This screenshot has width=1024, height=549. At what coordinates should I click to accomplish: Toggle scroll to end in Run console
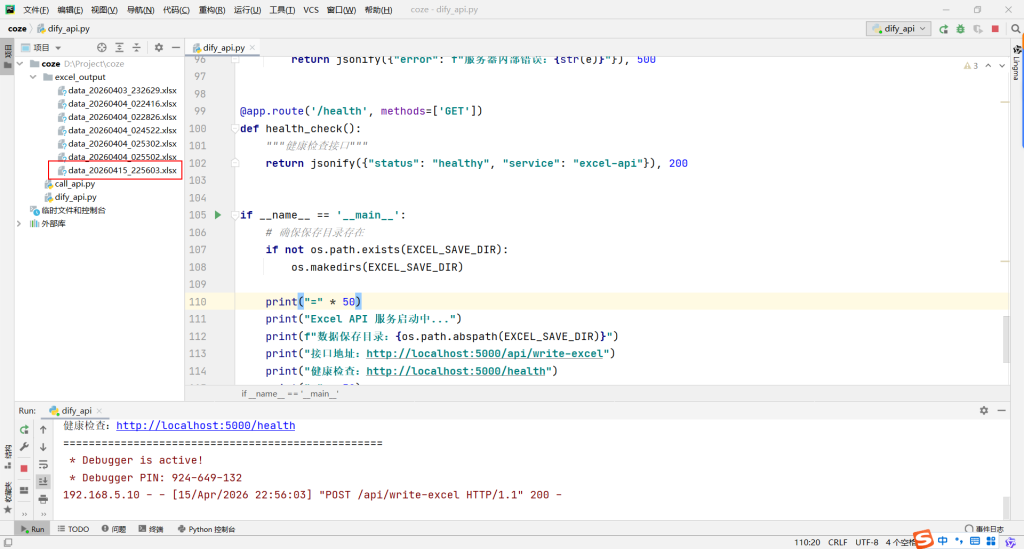[43, 481]
